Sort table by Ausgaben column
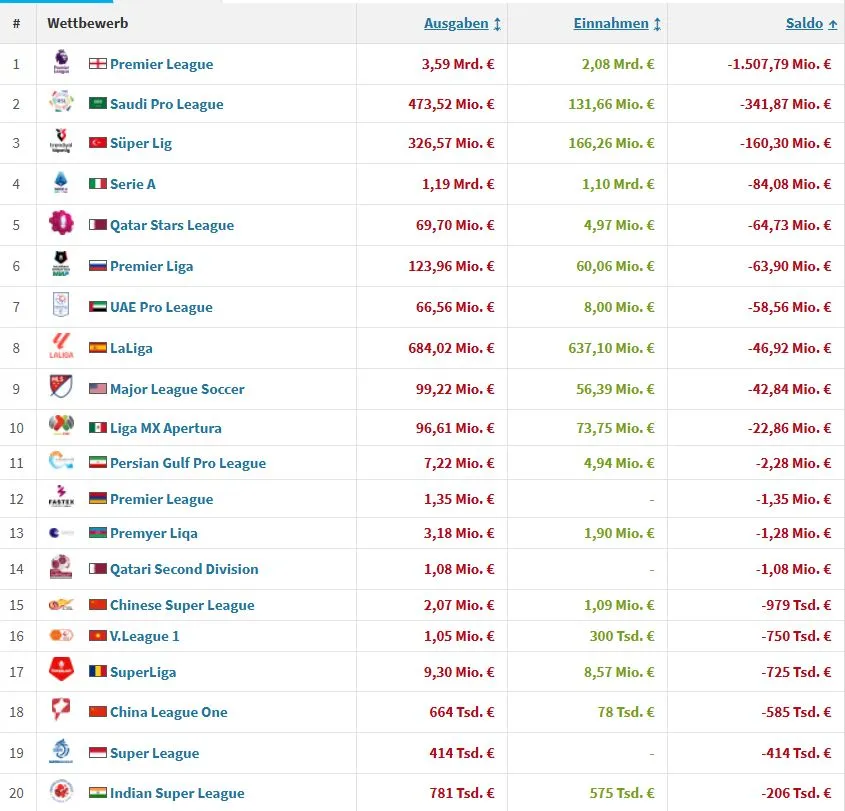845x811 pixels. click(462, 24)
